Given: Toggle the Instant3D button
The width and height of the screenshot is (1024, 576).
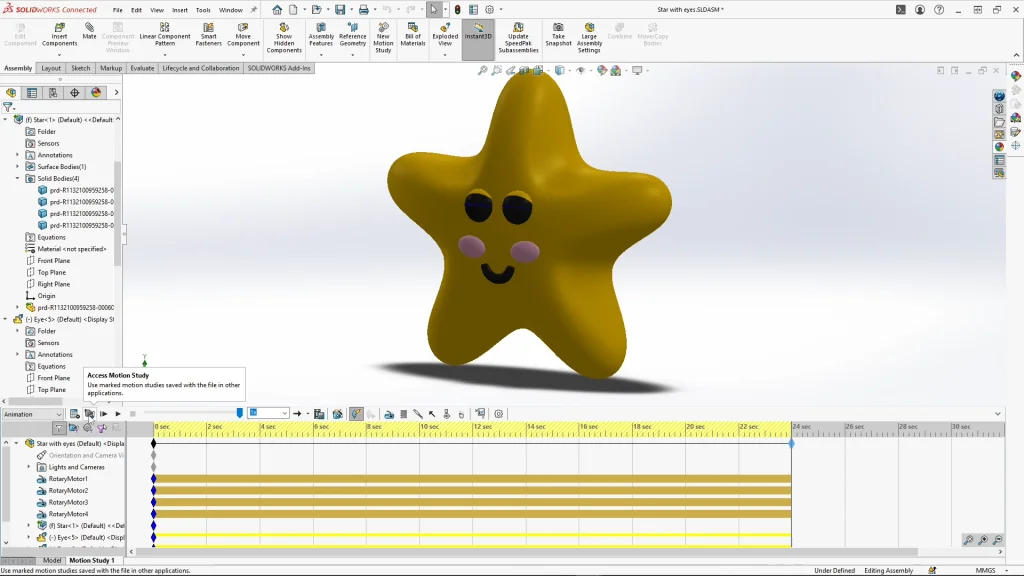Looking at the screenshot, I should click(x=477, y=34).
